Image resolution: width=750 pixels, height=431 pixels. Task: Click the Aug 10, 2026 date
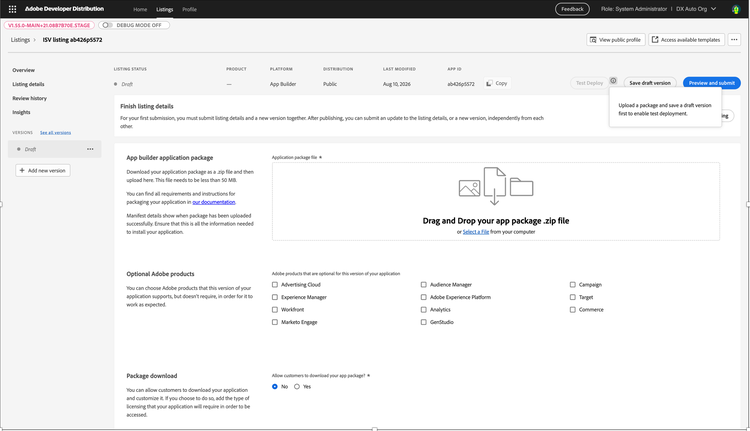(x=397, y=84)
